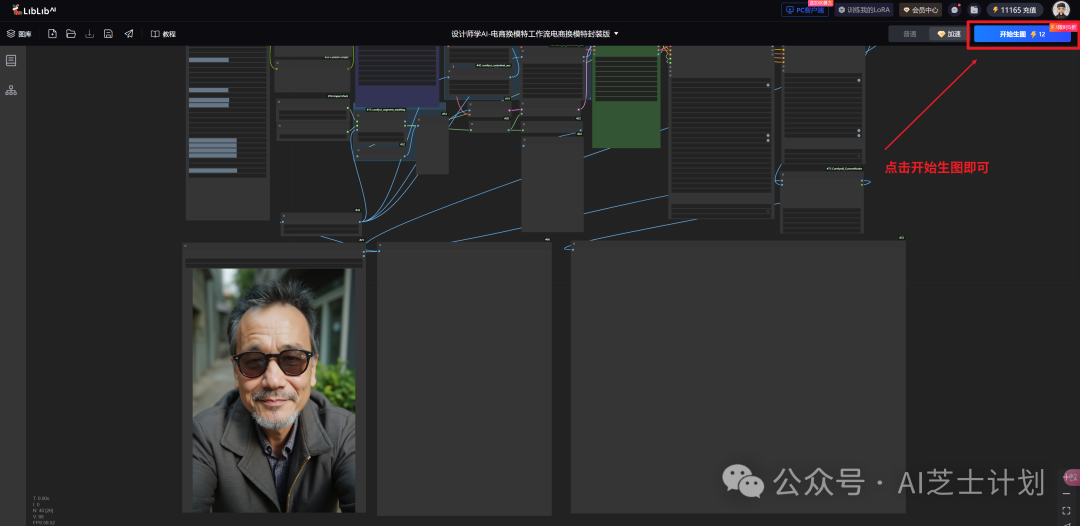Create a new workflow file
The image size is (1080, 526).
pyautogui.click(x=52, y=34)
